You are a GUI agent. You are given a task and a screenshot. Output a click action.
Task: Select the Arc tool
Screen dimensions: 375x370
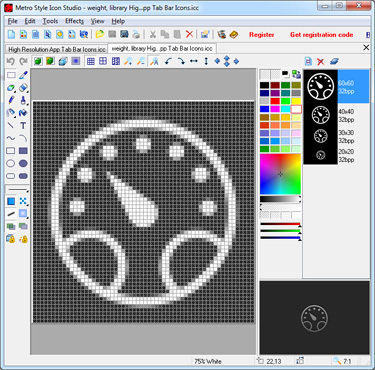tap(23, 138)
